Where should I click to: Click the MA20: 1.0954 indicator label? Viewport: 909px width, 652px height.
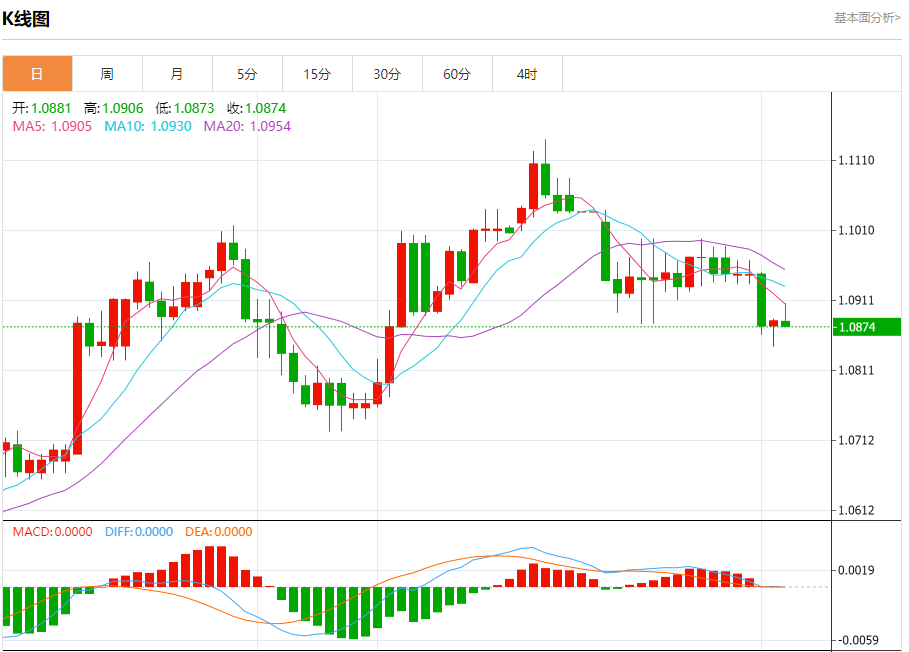248,126
